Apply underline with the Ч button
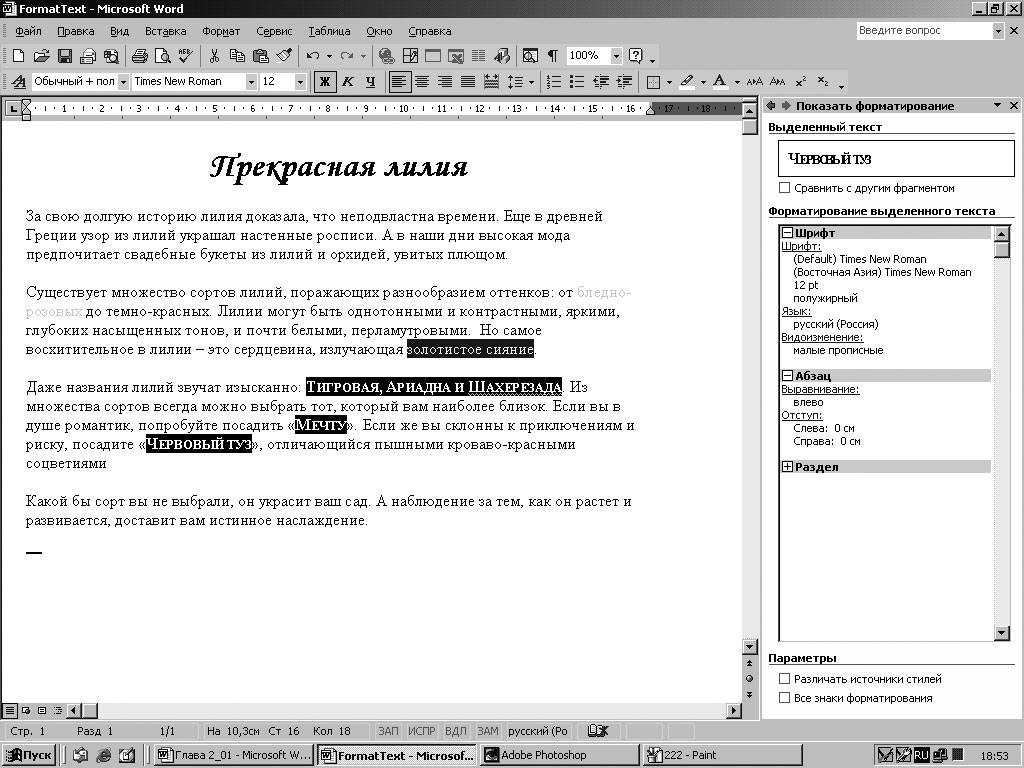1024x768 pixels. pos(370,82)
